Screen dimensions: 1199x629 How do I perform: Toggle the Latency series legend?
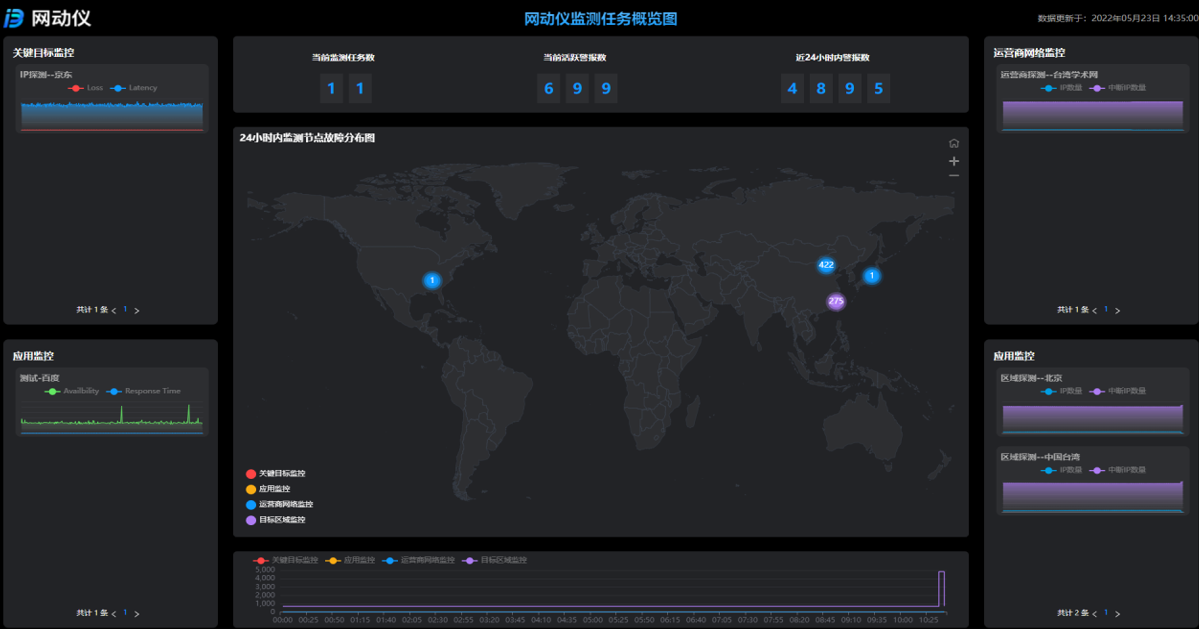coord(134,88)
